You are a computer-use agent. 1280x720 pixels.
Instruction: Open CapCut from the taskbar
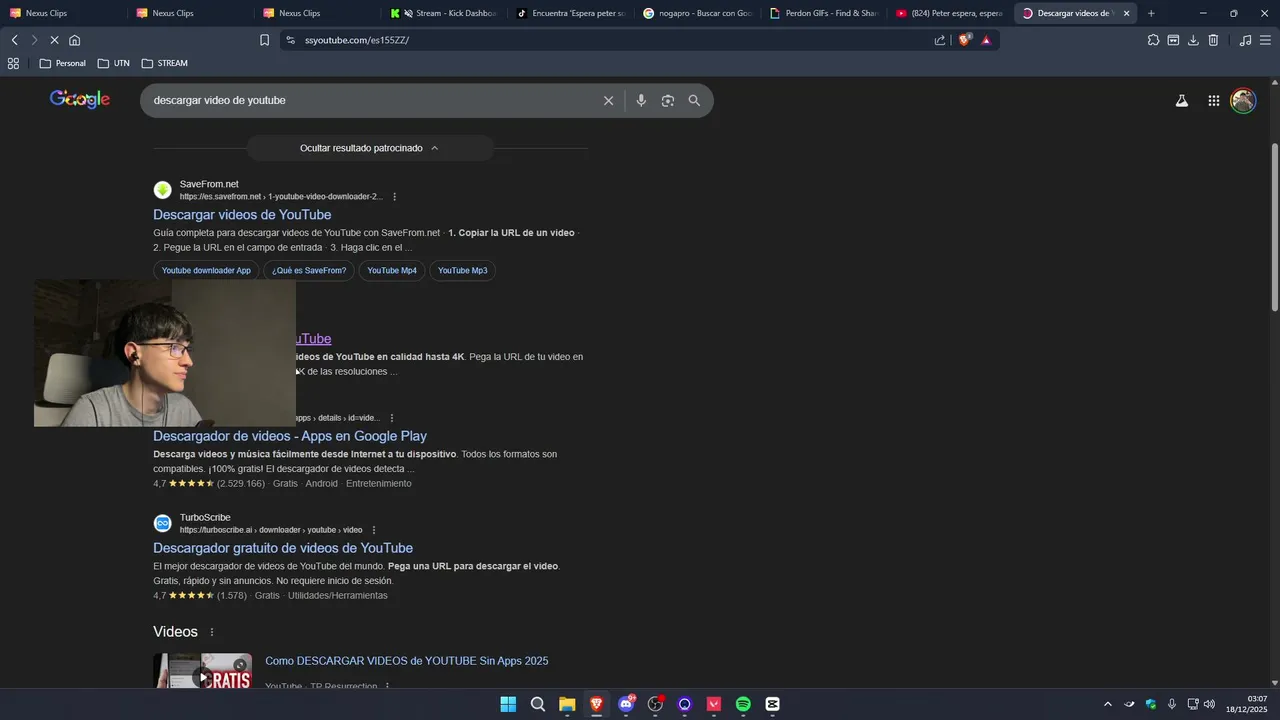point(772,704)
